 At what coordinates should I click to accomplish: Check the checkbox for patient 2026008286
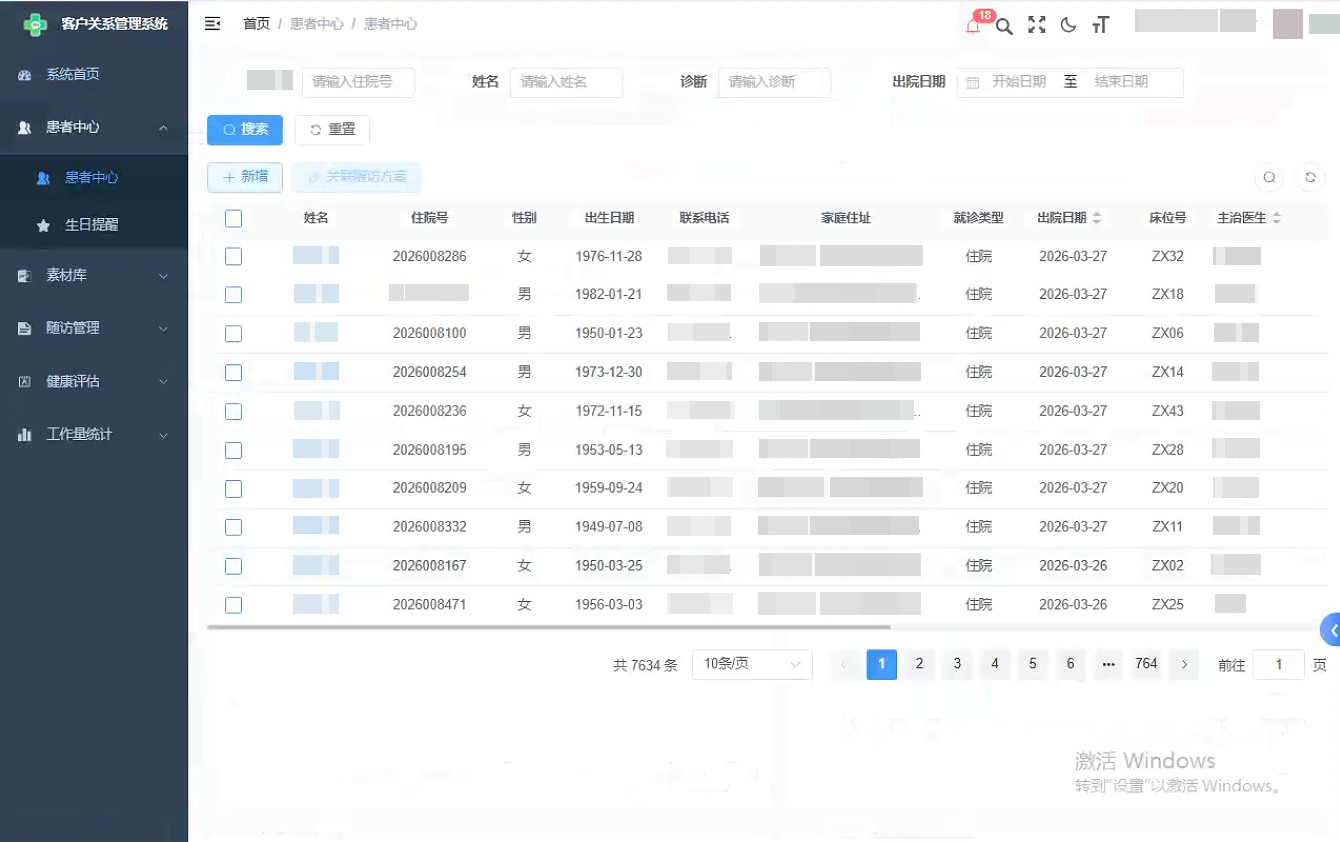[x=233, y=256]
